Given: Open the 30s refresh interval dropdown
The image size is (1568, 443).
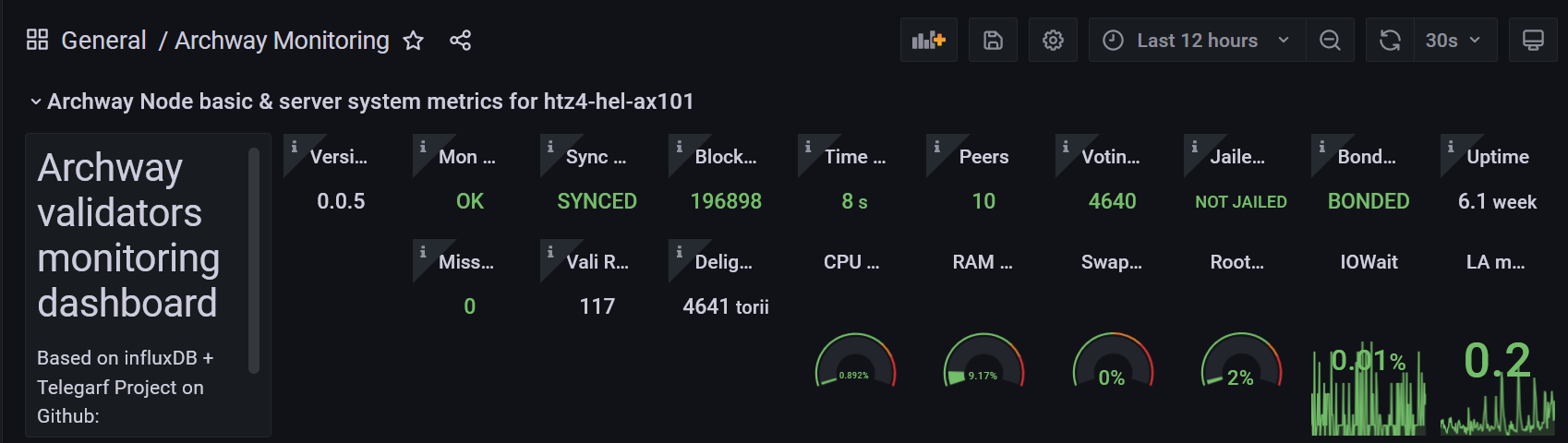Looking at the screenshot, I should coord(1455,40).
